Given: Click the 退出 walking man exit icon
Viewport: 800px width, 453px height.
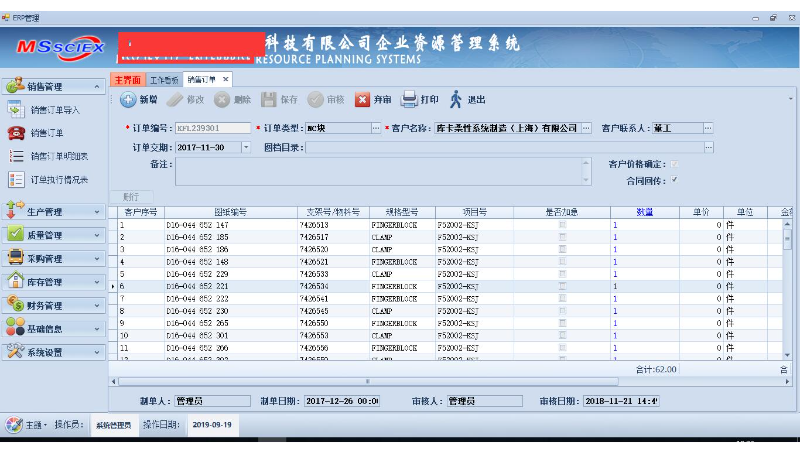Looking at the screenshot, I should coord(456,99).
